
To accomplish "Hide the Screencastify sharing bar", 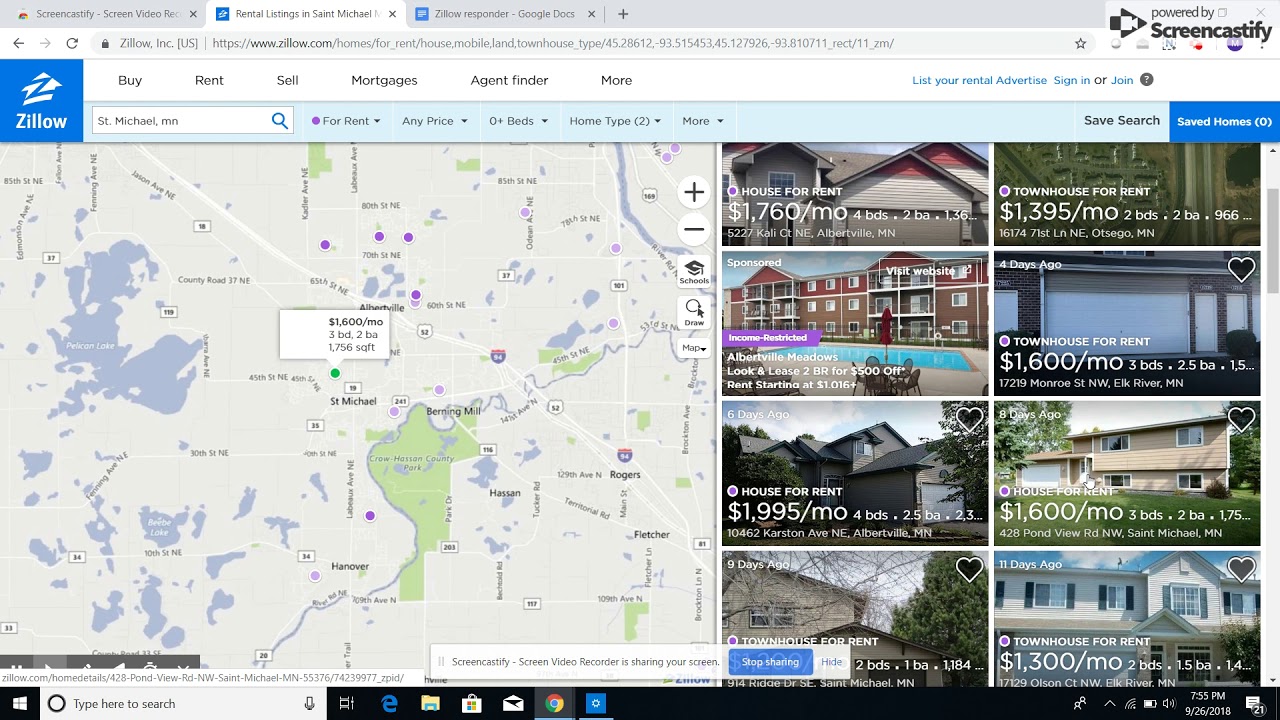I will (x=831, y=662).
